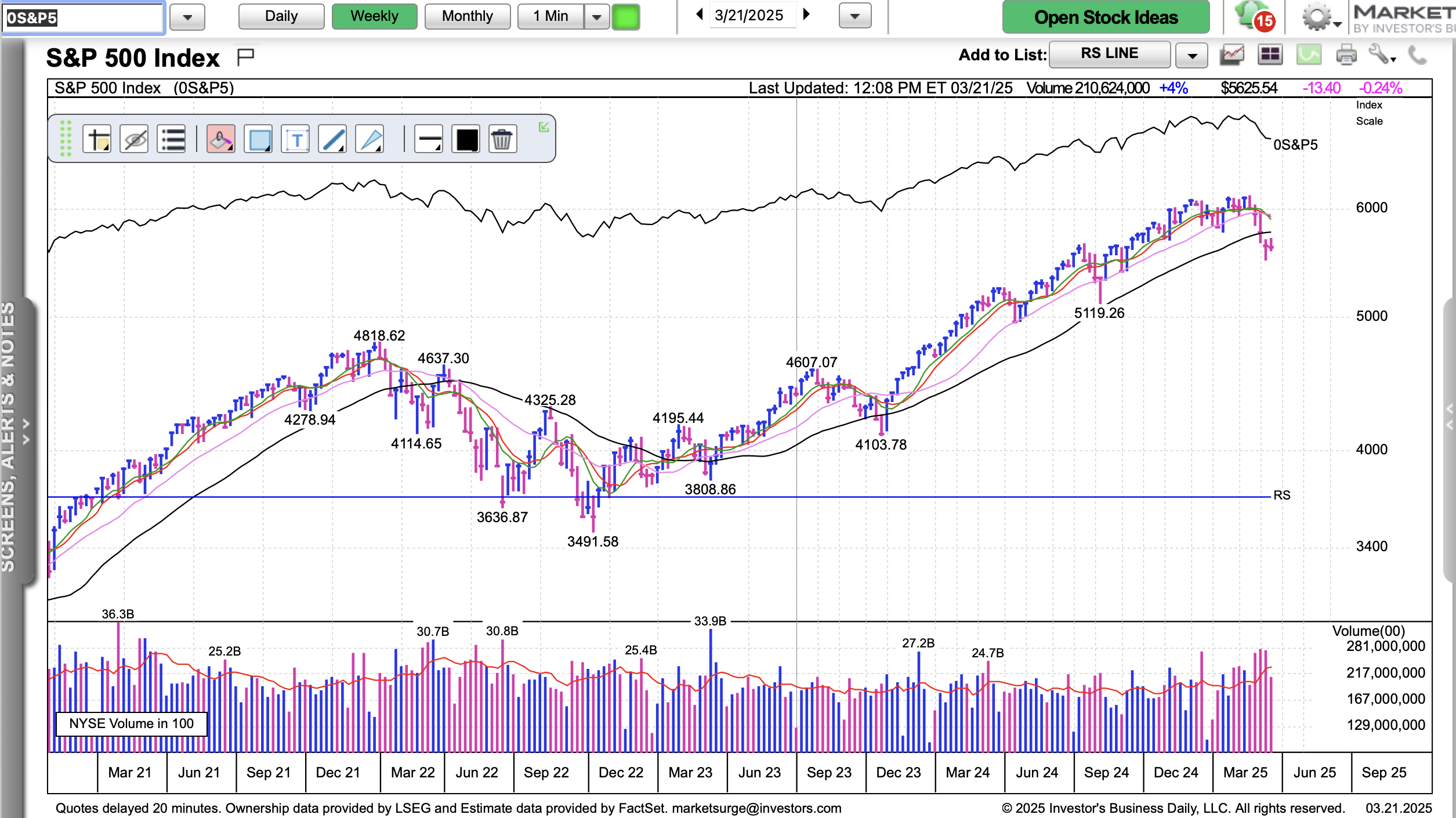Select the line drawing tool
Viewport: 1456px width, 818px height.
[x=333, y=139]
